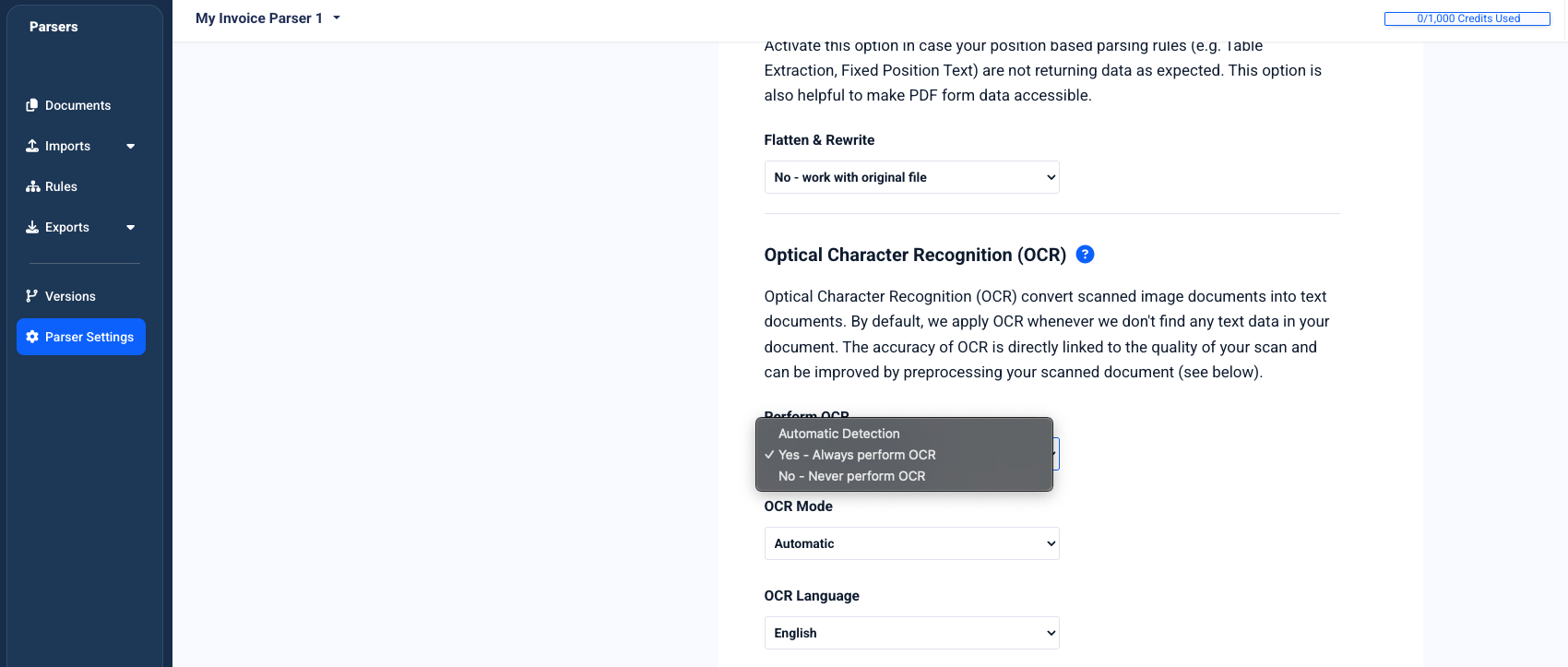Open the OCR Language dropdown
The height and width of the screenshot is (667, 1568).
(911, 633)
